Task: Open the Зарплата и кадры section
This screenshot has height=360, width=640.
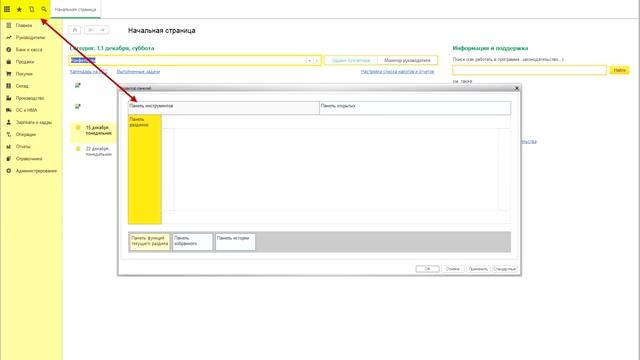Action: coord(33,122)
